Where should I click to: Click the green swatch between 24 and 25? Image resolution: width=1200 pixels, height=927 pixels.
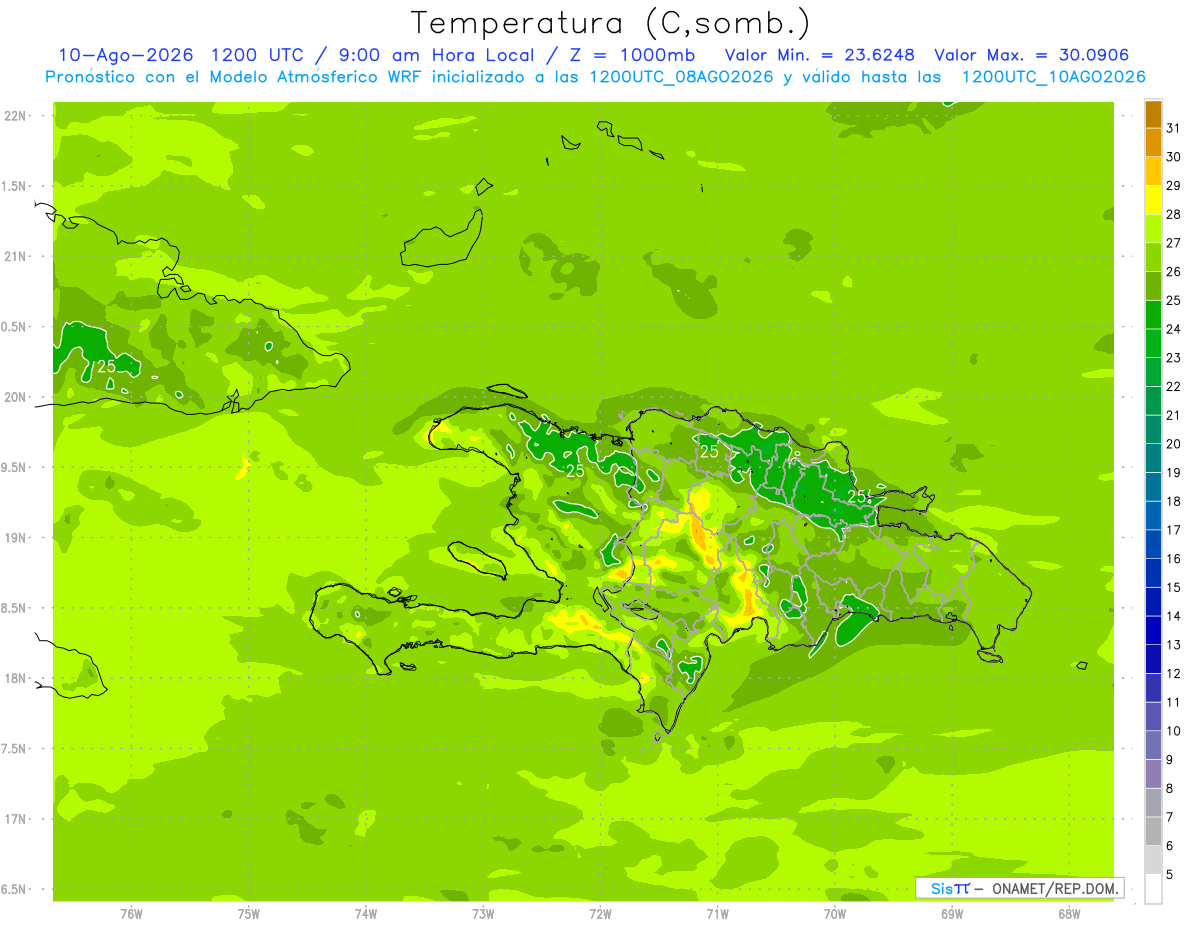(1153, 314)
